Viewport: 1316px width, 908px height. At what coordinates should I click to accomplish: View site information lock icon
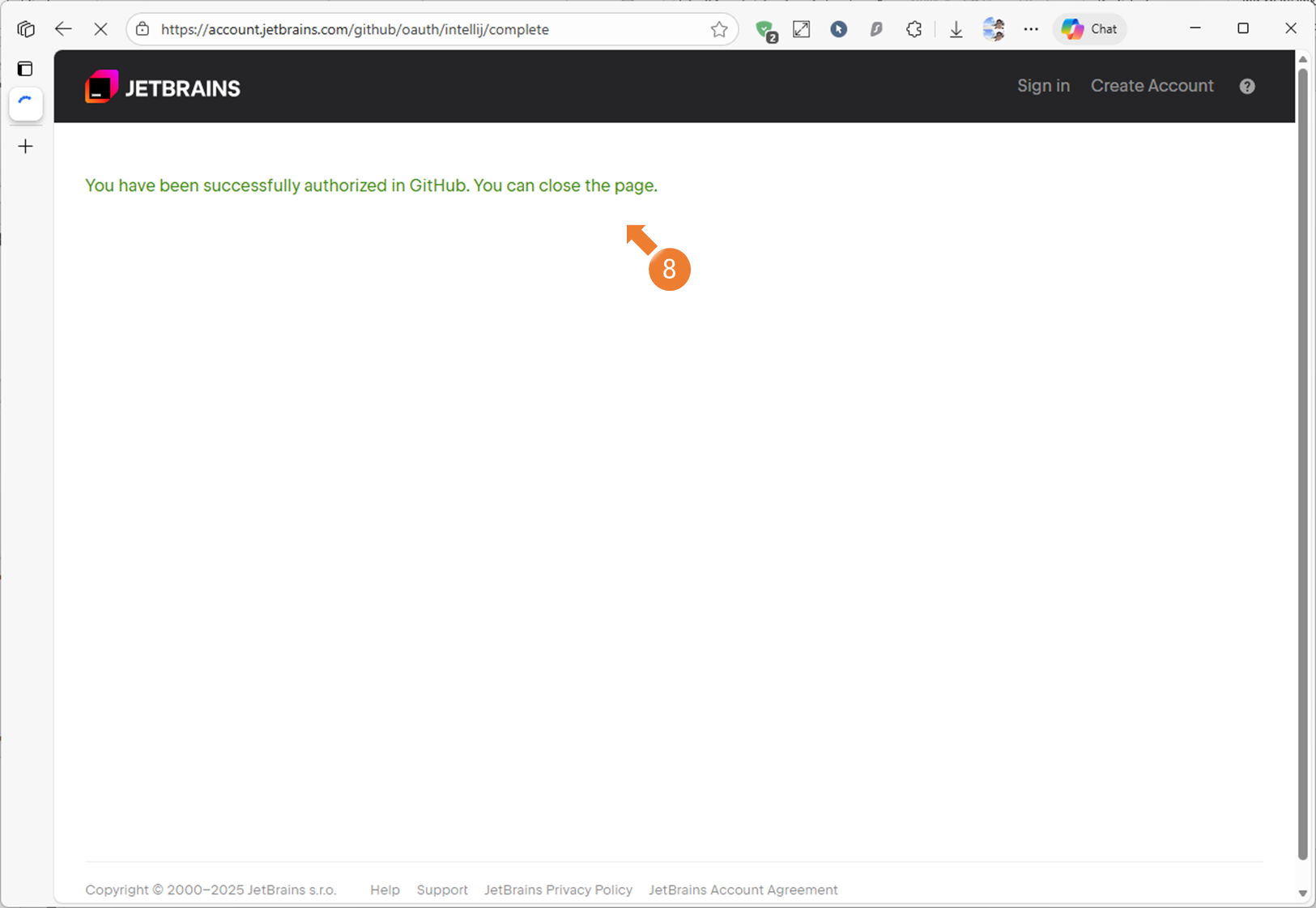[x=143, y=29]
